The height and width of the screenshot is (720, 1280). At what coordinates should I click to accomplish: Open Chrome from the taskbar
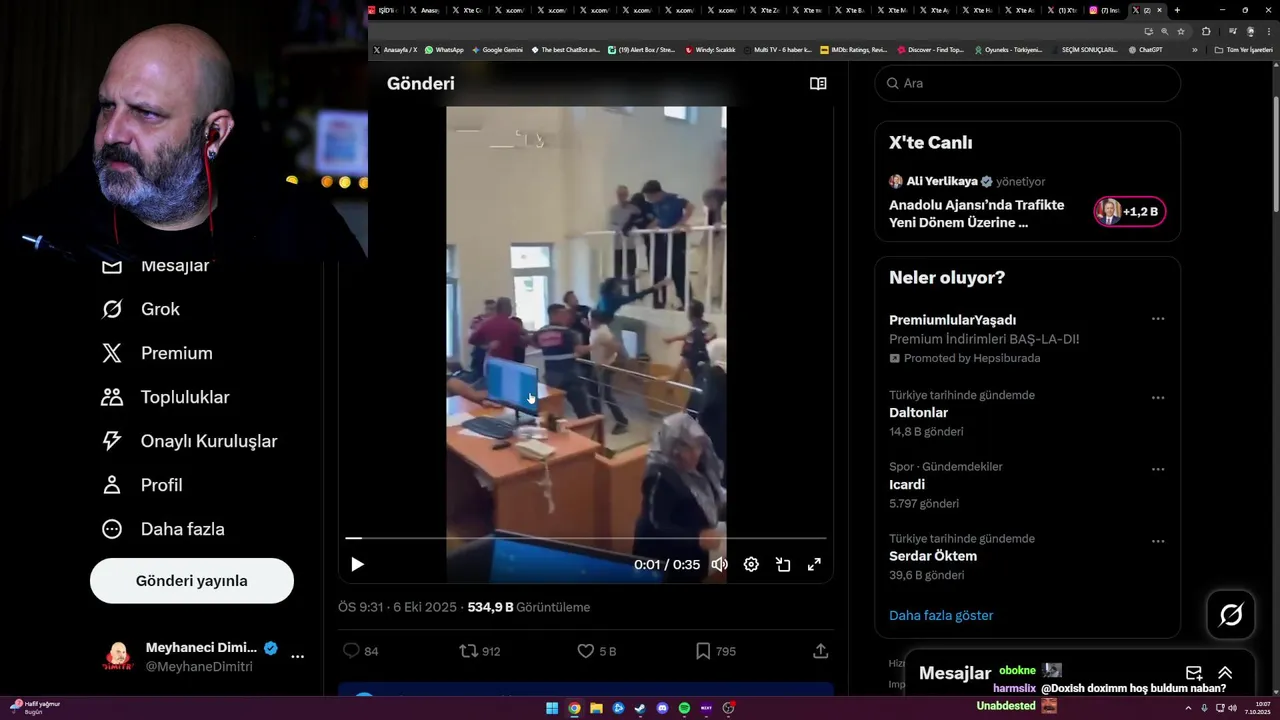click(x=574, y=708)
